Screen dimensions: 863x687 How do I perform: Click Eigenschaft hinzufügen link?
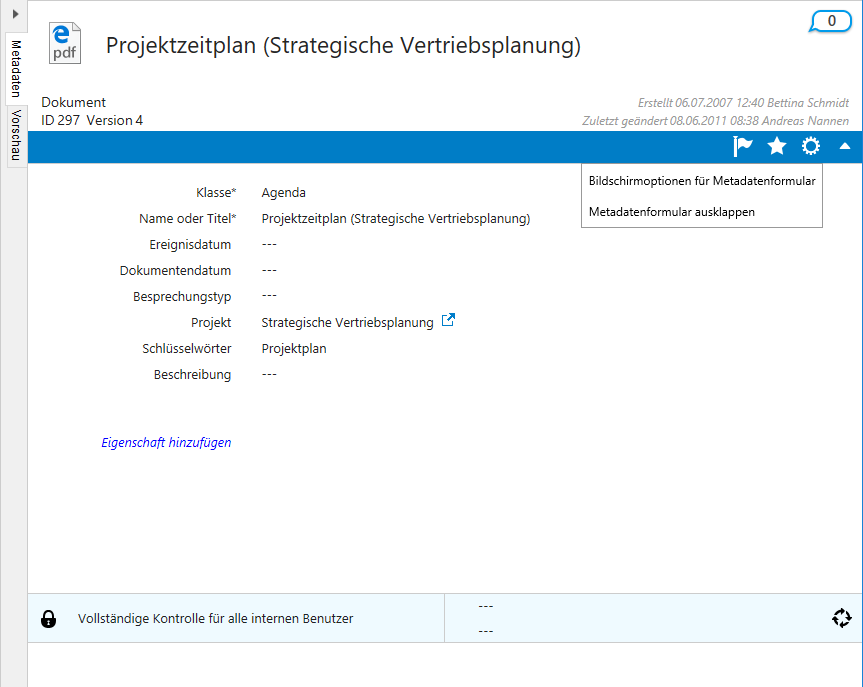tap(166, 442)
